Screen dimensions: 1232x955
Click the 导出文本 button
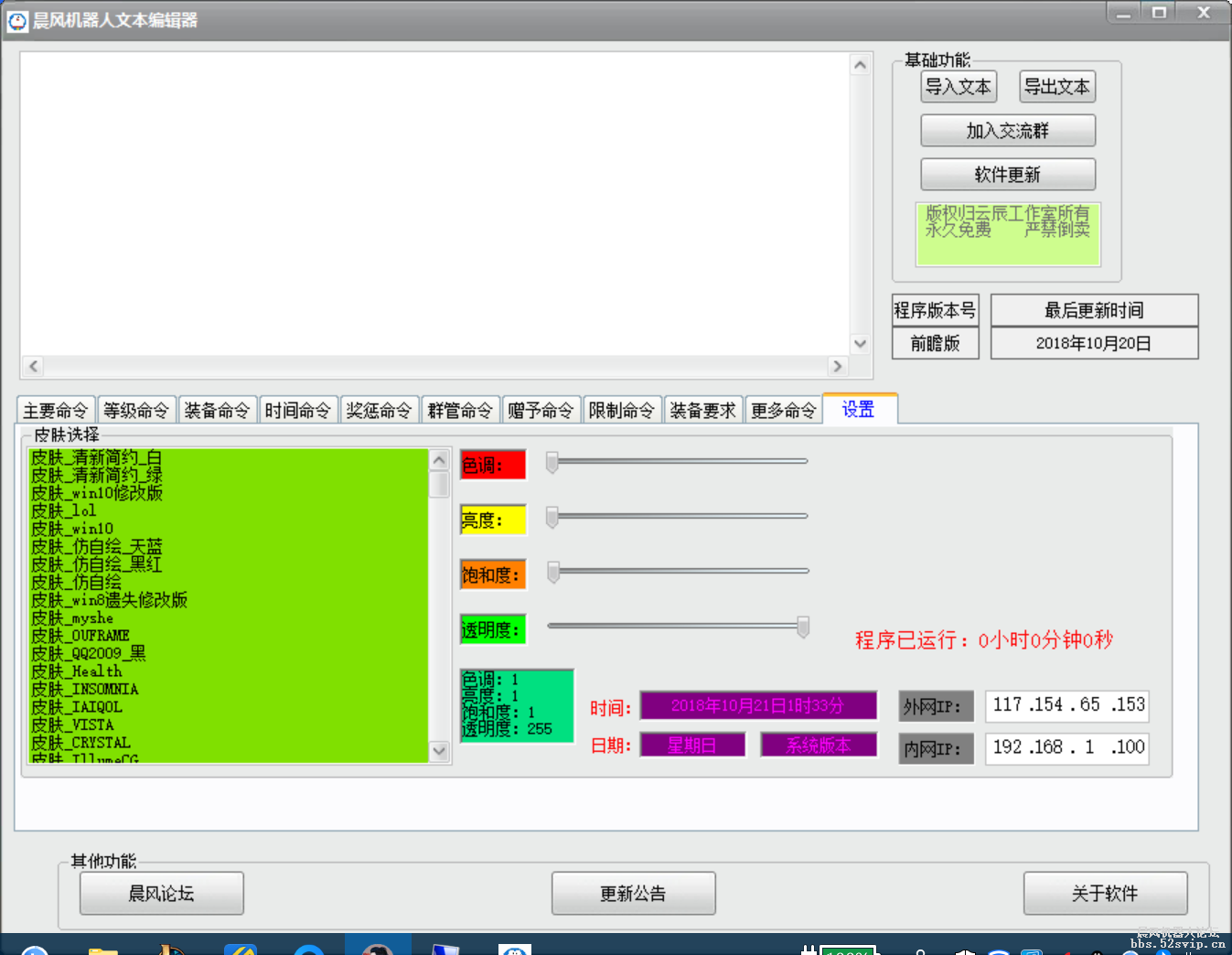click(1056, 86)
